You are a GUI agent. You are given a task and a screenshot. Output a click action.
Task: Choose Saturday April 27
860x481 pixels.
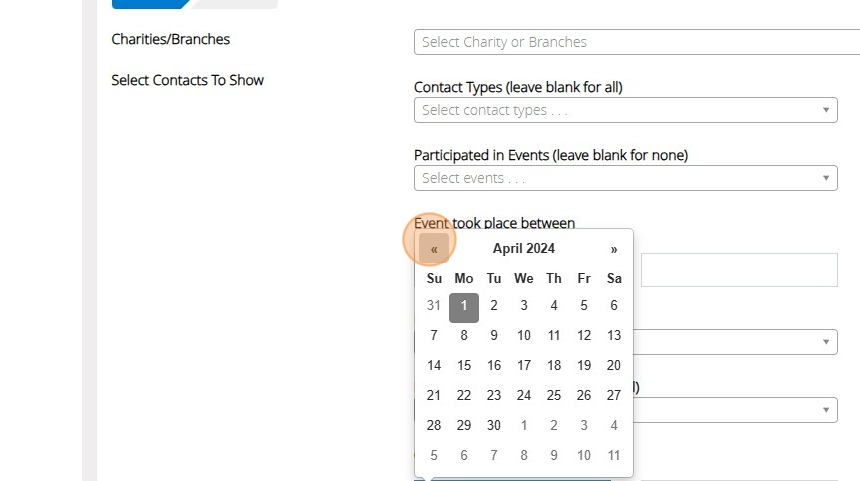pos(614,396)
